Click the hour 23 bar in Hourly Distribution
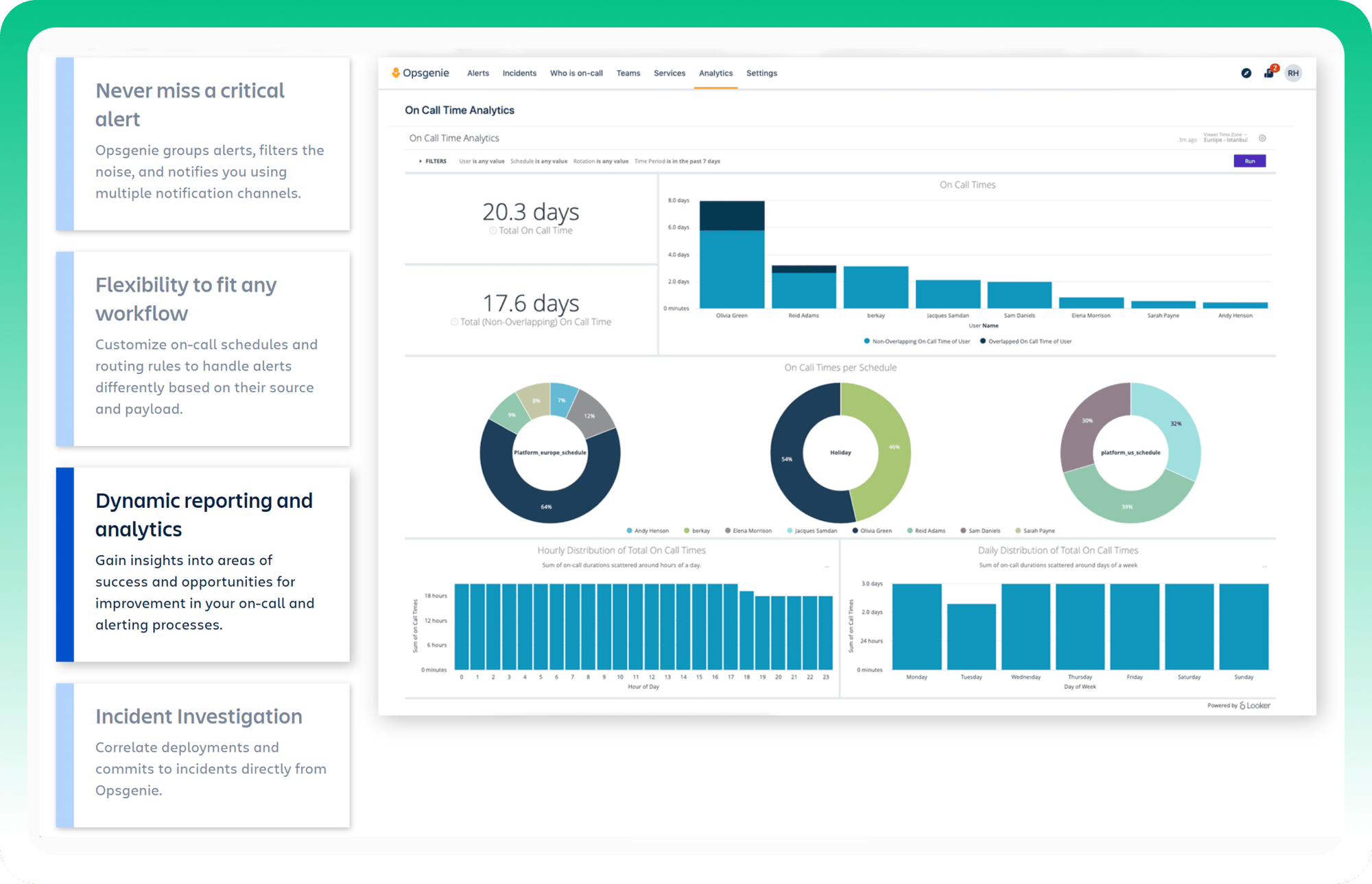Viewport: 1372px width, 884px height. pos(826,633)
